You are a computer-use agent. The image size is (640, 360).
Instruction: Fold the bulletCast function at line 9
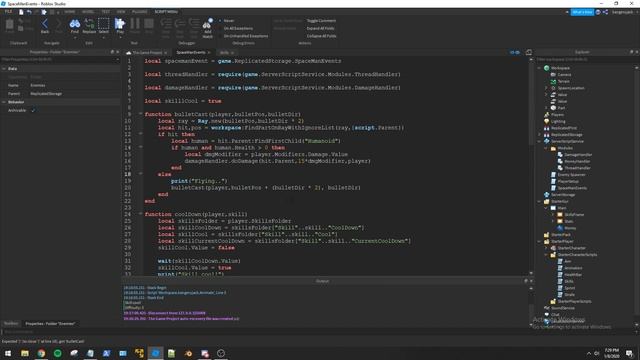coord(140,114)
